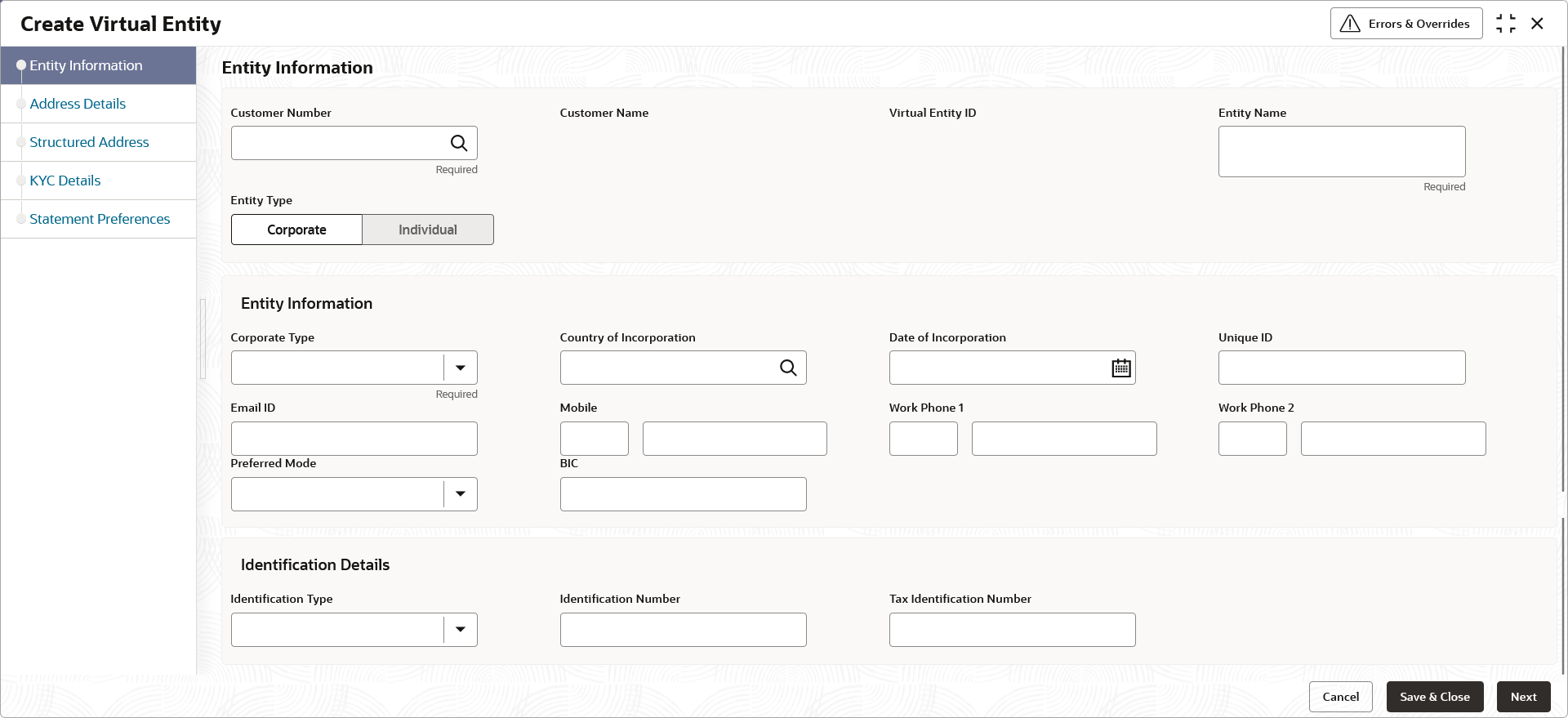Open the Date of Incorporation calendar icon
The image size is (1568, 718).
click(1121, 368)
